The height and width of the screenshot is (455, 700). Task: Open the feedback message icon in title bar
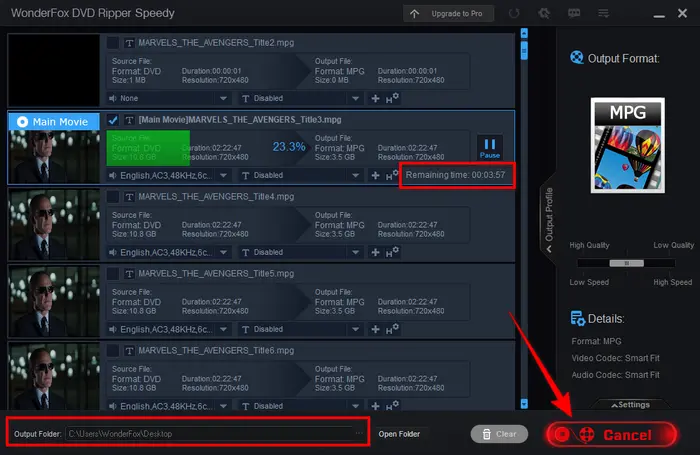[574, 13]
